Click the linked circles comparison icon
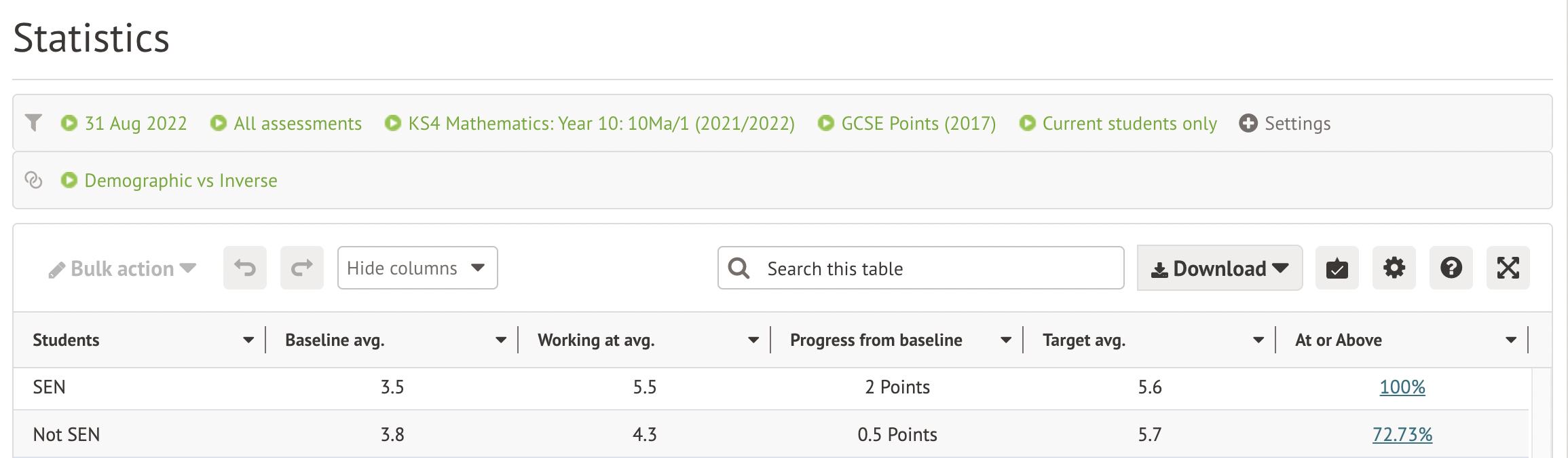This screenshot has width=1568, height=458. (x=33, y=180)
